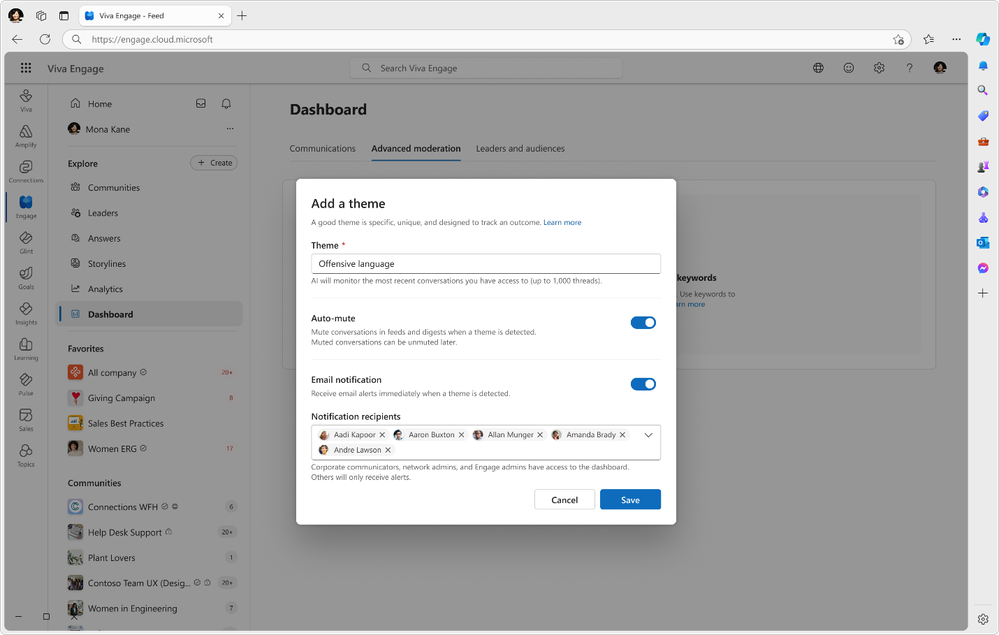999x635 pixels.
Task: Open help question mark icon
Action: click(909, 68)
